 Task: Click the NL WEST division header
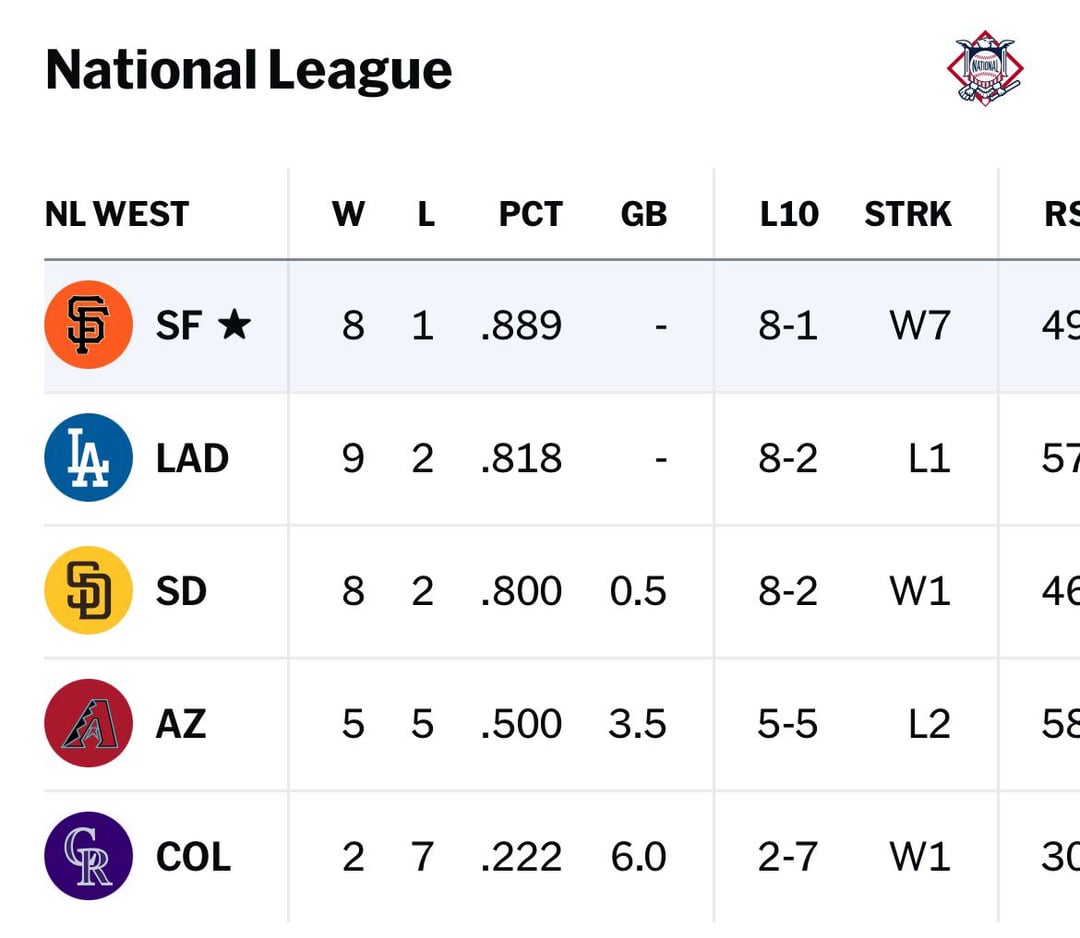click(117, 214)
